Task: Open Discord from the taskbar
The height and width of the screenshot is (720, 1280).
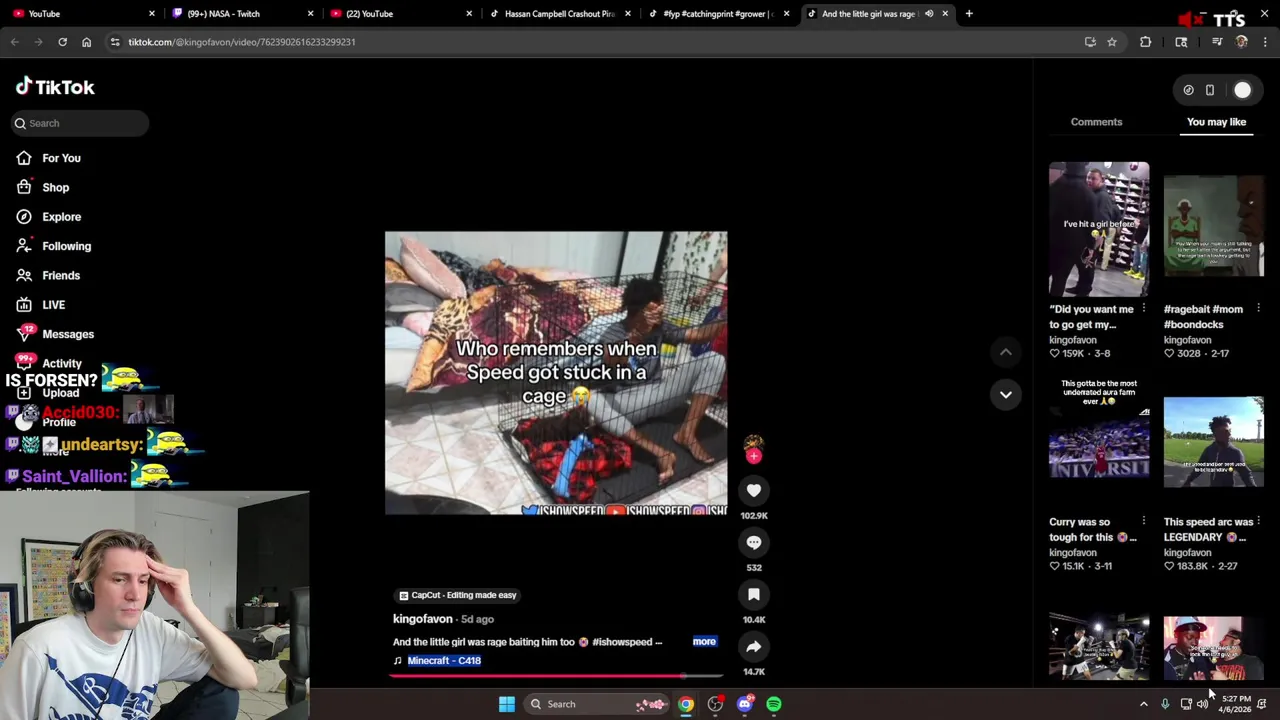Action: click(x=744, y=704)
